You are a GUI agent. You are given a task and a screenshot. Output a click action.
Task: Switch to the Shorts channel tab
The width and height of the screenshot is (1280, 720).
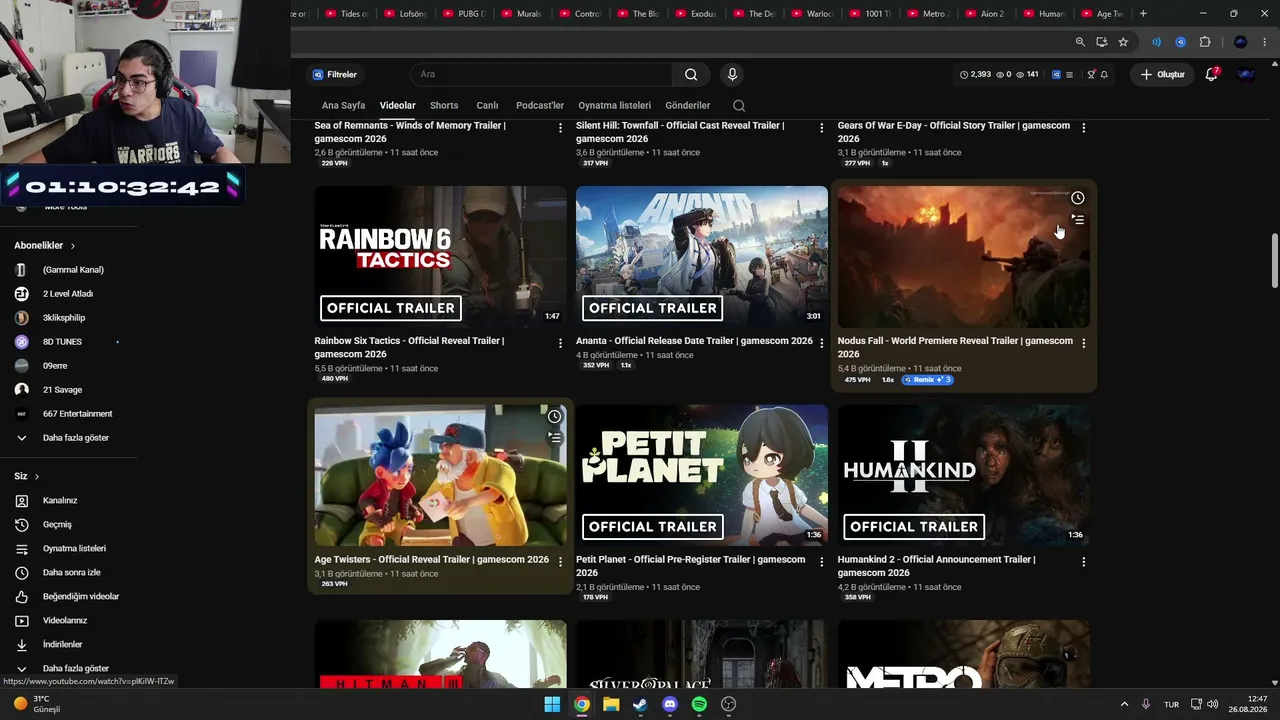(x=444, y=105)
